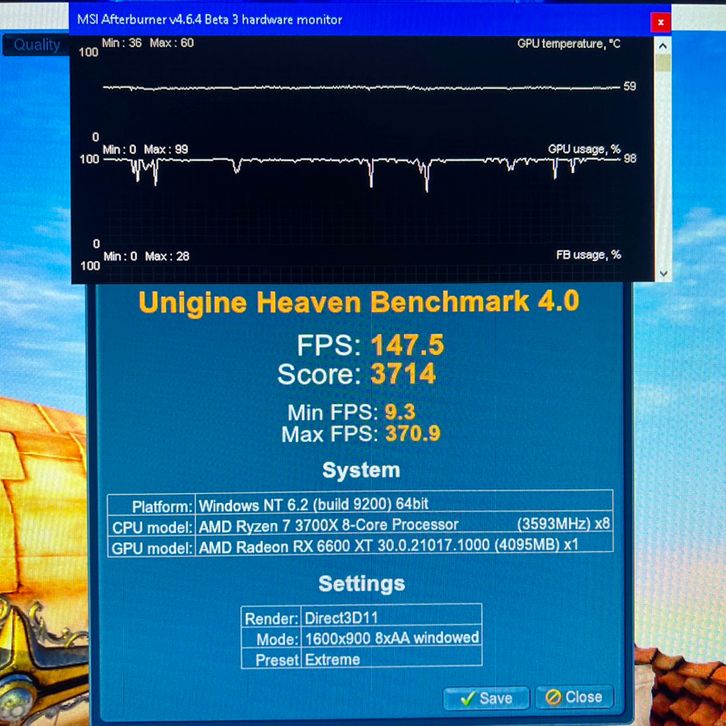
Task: Select the Quality tab behind the monitor window
Action: pyautogui.click(x=36, y=45)
